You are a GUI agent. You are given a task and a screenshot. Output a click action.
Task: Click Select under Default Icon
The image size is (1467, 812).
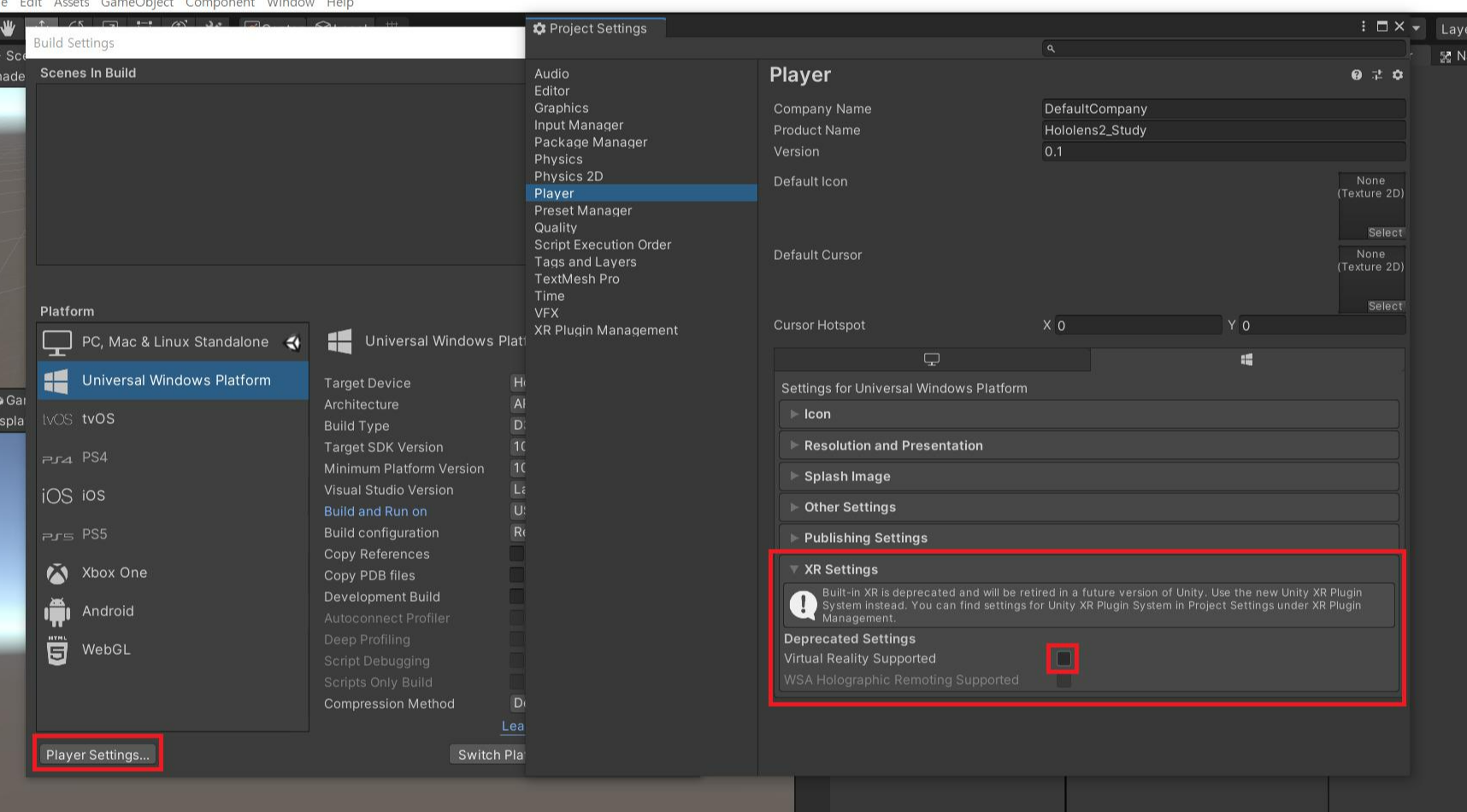click(1385, 232)
